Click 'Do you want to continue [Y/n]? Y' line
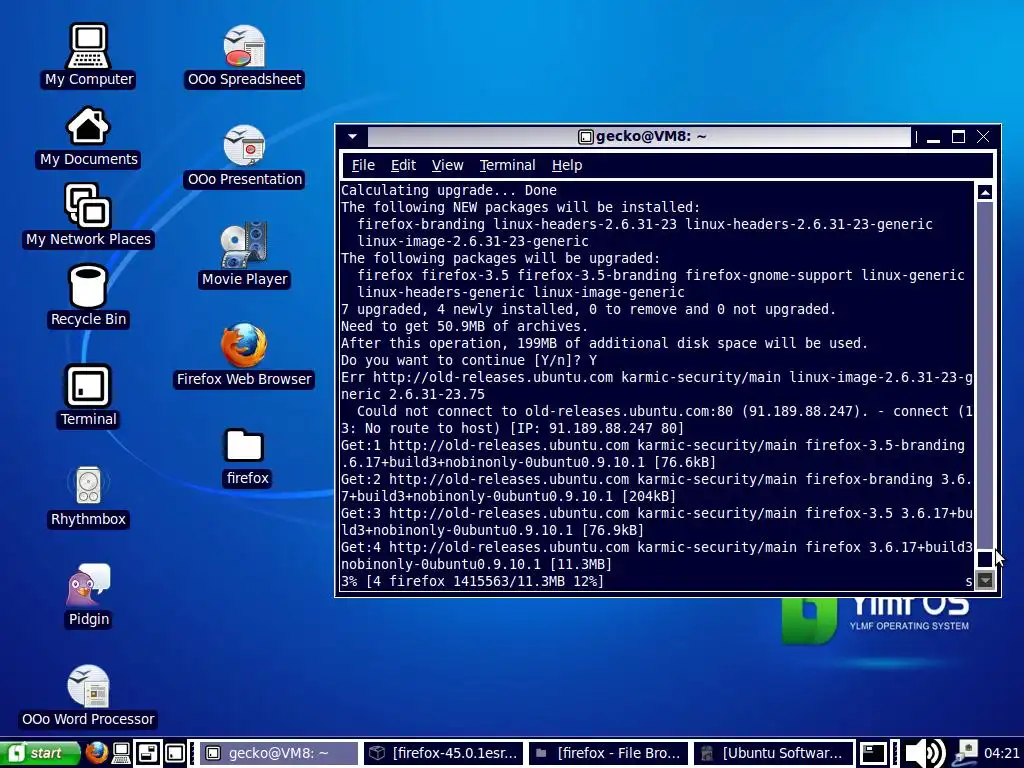The image size is (1024, 768). coord(469,360)
